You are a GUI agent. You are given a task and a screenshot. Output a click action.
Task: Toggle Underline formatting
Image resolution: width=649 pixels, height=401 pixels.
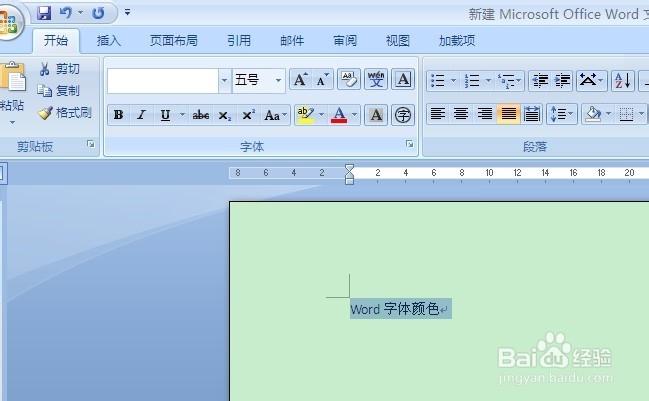[165, 115]
